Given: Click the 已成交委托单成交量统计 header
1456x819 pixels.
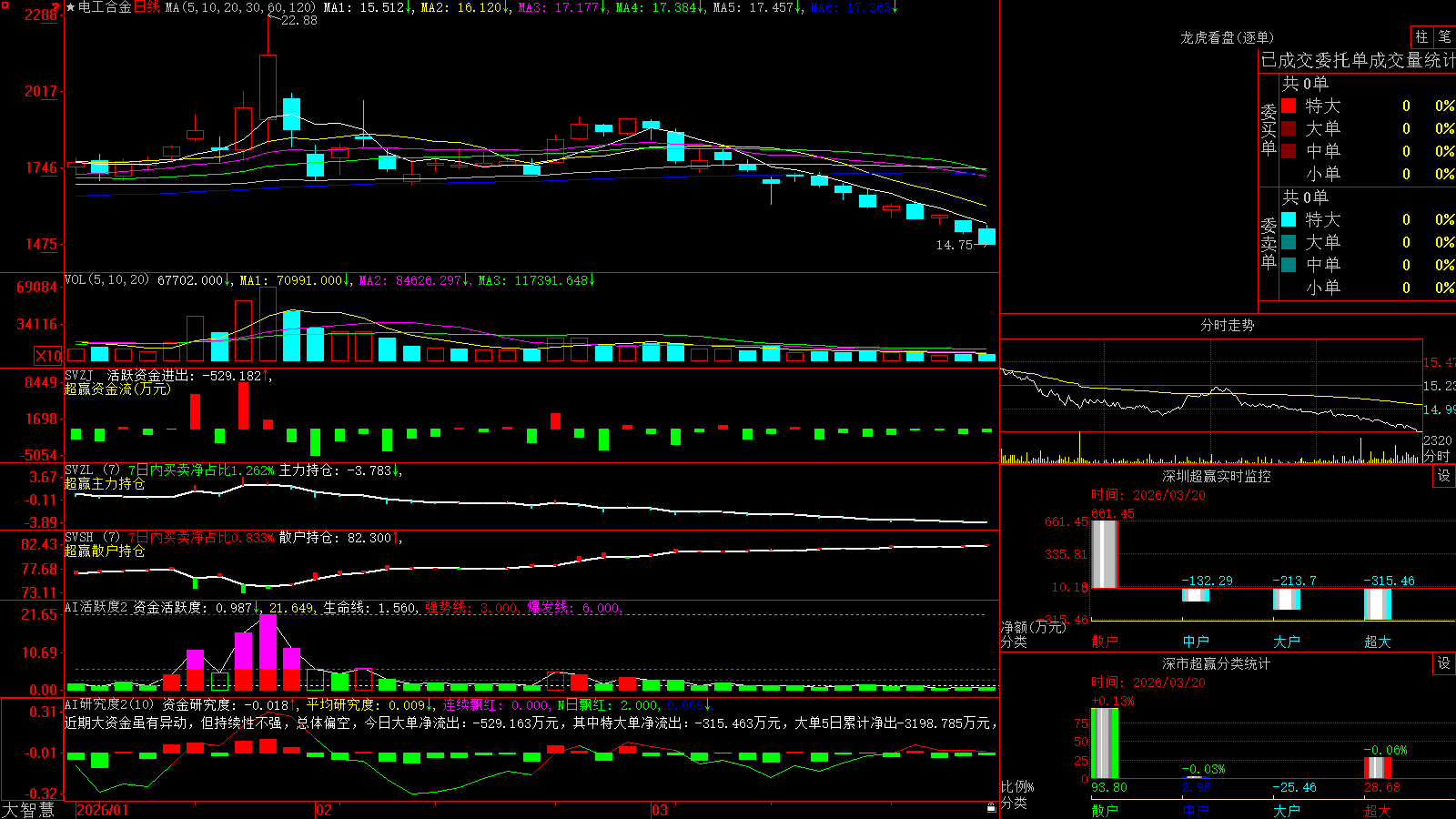Looking at the screenshot, I should pyautogui.click(x=1358, y=60).
